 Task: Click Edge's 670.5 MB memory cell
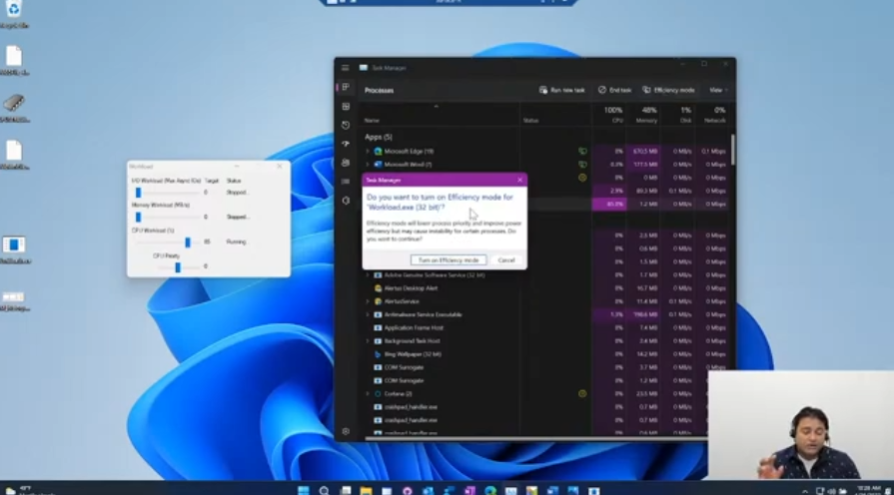tap(644, 152)
